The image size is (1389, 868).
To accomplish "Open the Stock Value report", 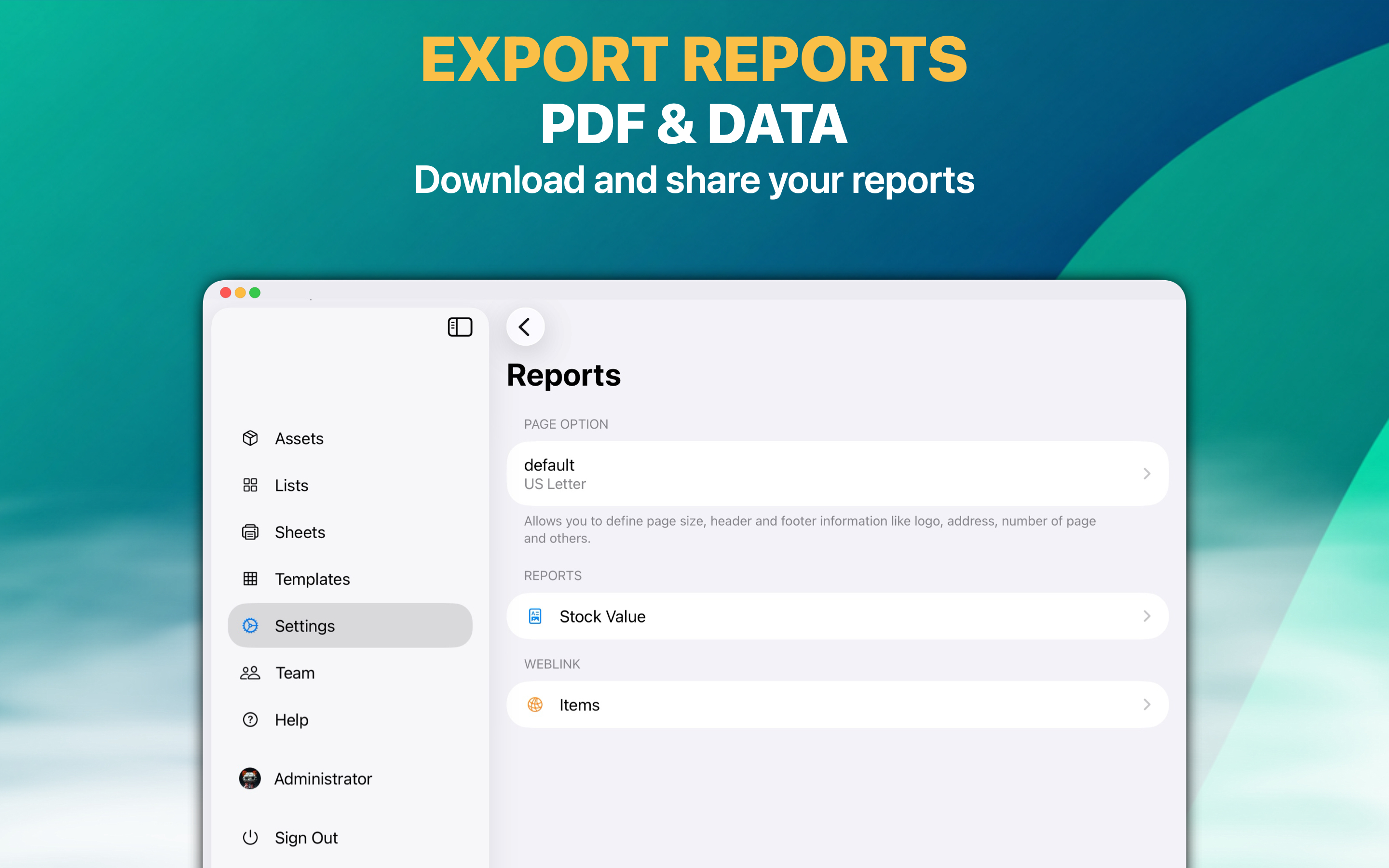I will pos(837,616).
